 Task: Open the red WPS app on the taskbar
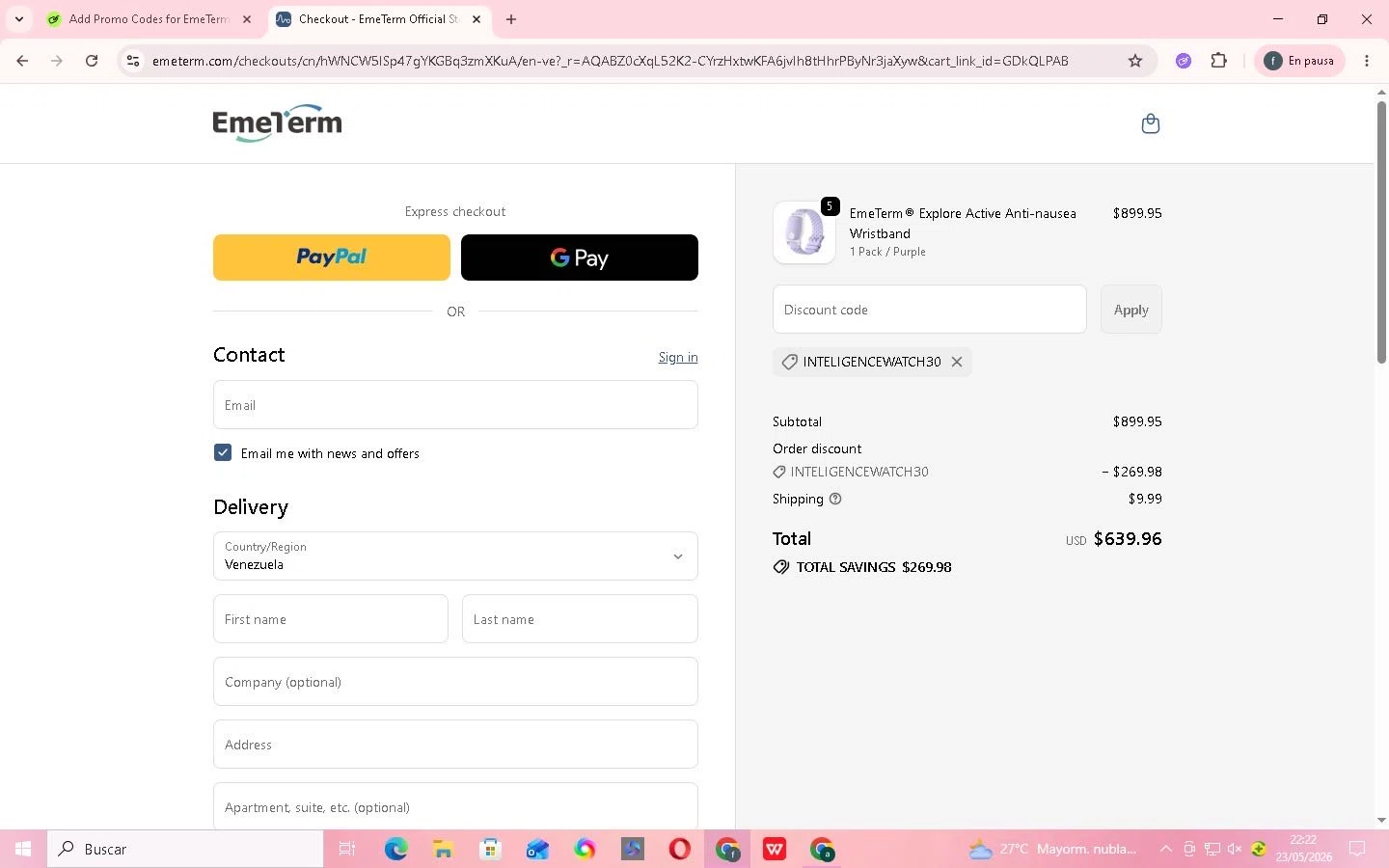[x=775, y=849]
